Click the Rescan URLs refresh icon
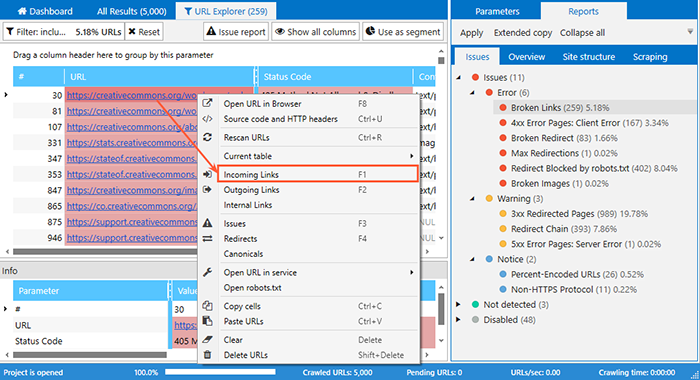700x380 pixels. point(207,137)
